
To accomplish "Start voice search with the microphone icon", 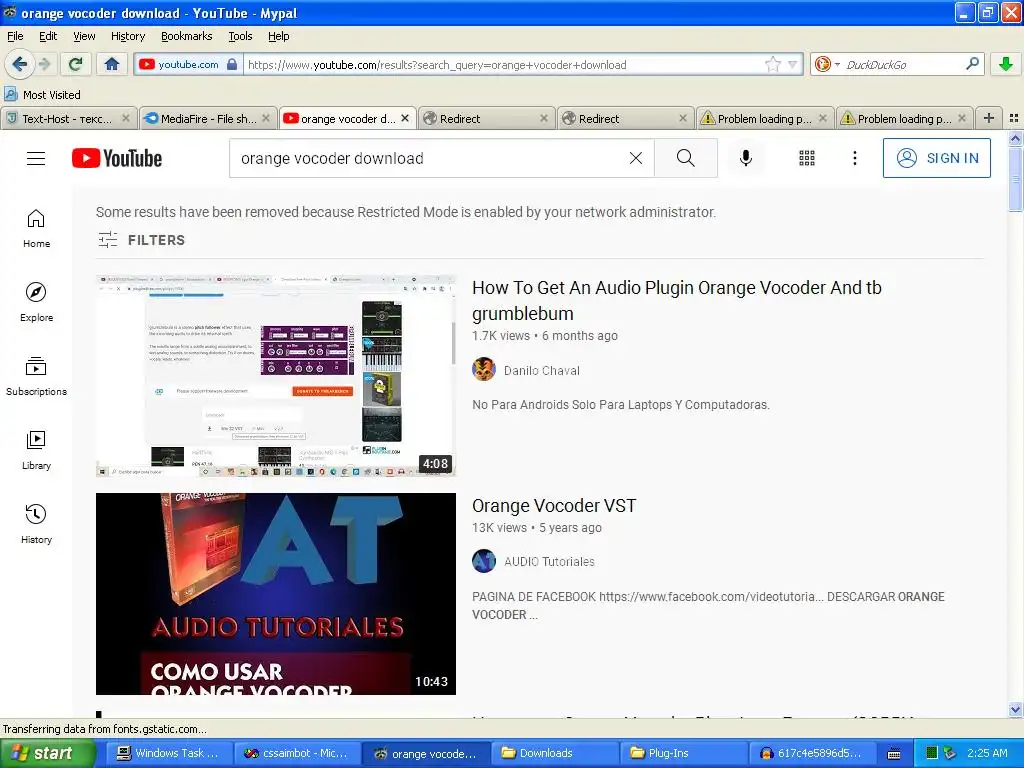I will point(746,158).
